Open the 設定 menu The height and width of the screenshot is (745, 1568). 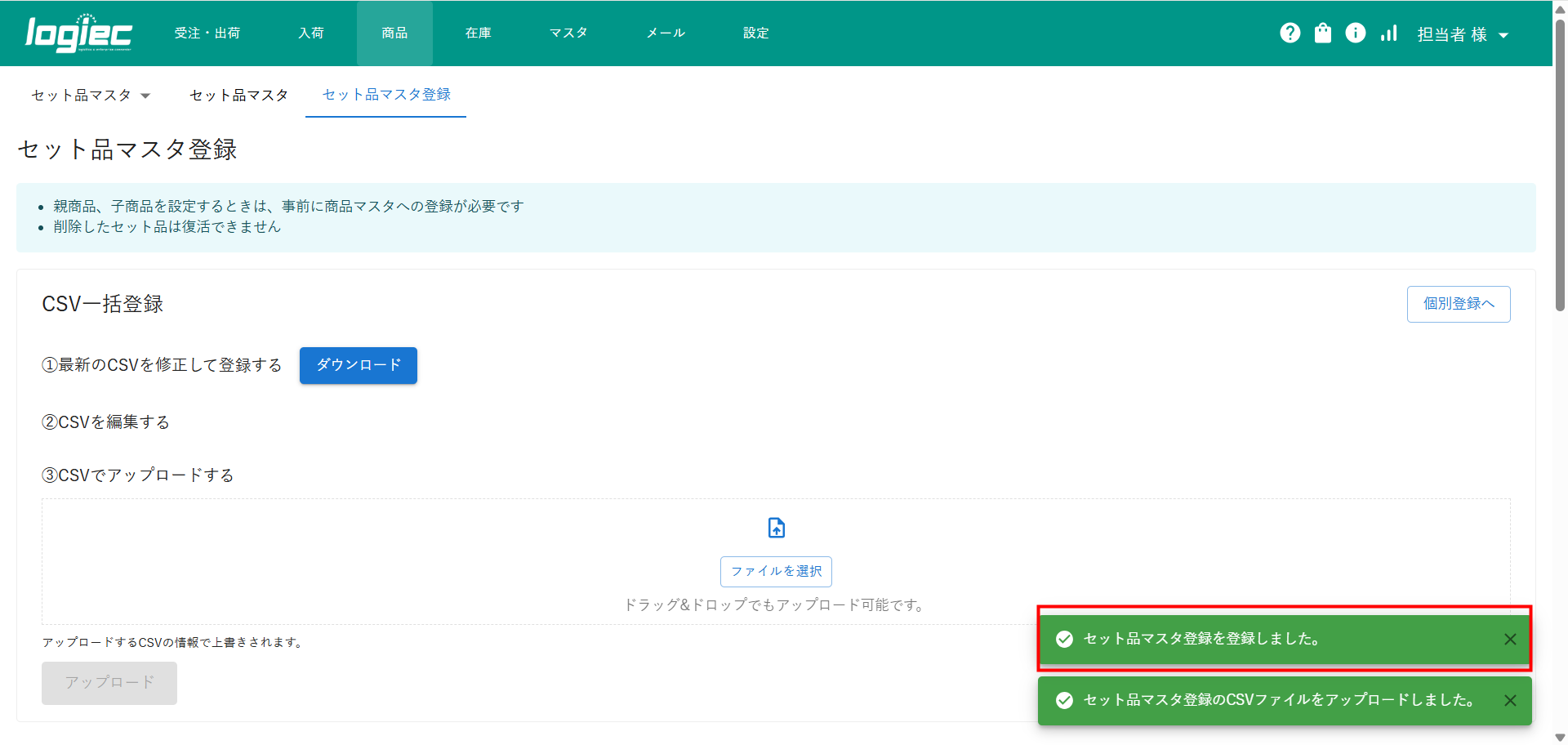[755, 33]
